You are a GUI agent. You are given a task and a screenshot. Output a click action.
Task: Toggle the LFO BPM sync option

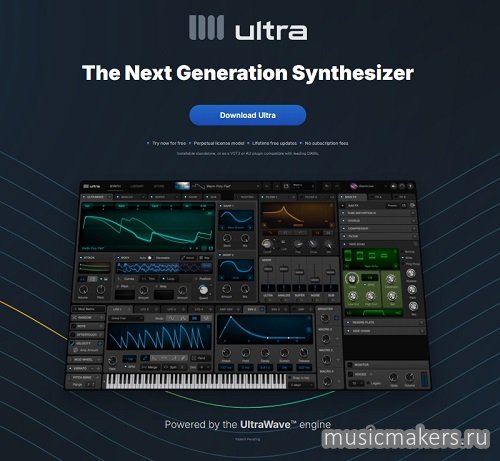[x=129, y=367]
